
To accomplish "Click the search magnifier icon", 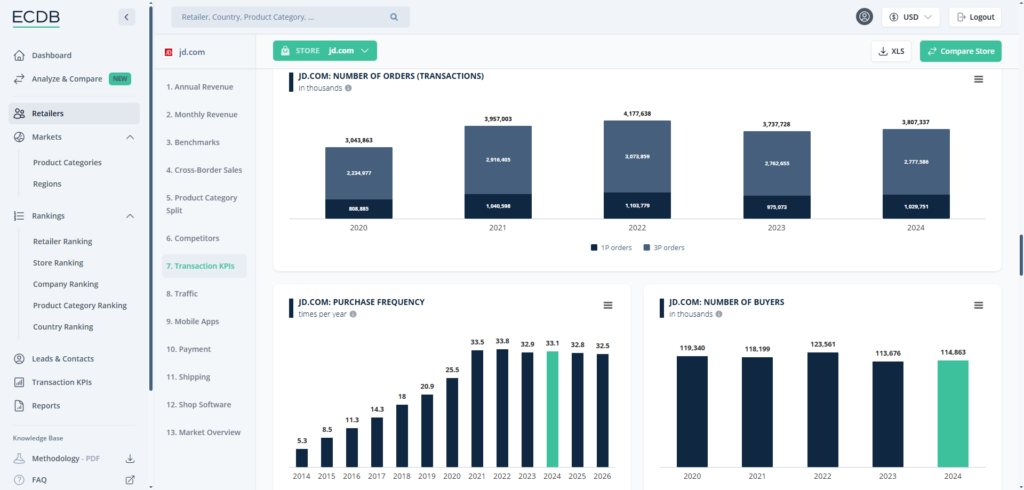I will tap(394, 17).
